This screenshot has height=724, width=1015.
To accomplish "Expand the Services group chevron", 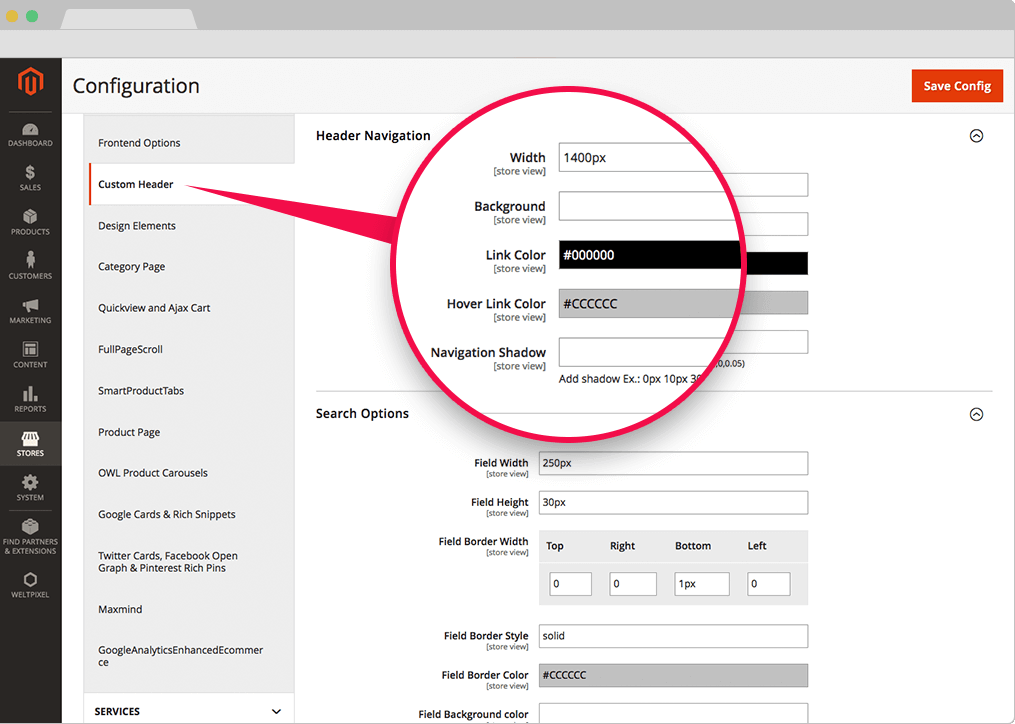I will point(277,711).
